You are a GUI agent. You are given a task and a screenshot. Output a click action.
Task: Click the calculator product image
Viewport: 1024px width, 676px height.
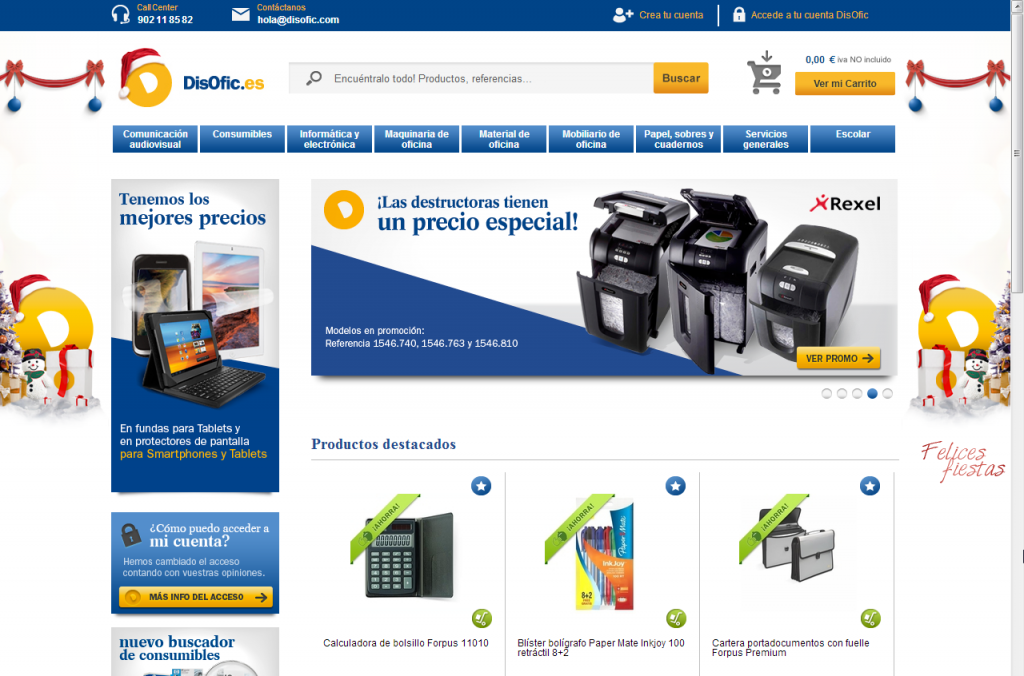click(408, 555)
